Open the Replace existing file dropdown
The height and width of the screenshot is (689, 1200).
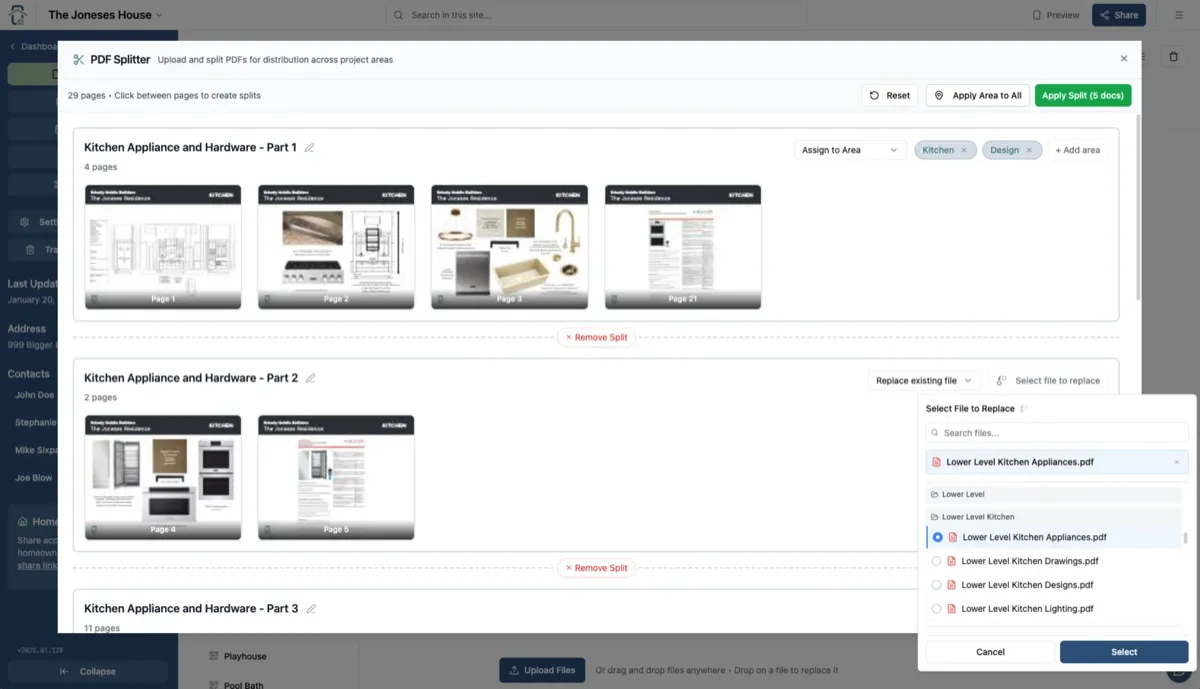click(922, 380)
